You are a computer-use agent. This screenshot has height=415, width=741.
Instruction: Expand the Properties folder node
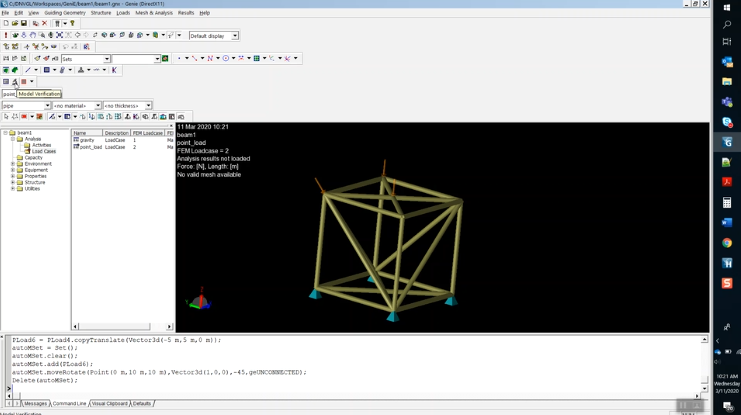point(13,176)
